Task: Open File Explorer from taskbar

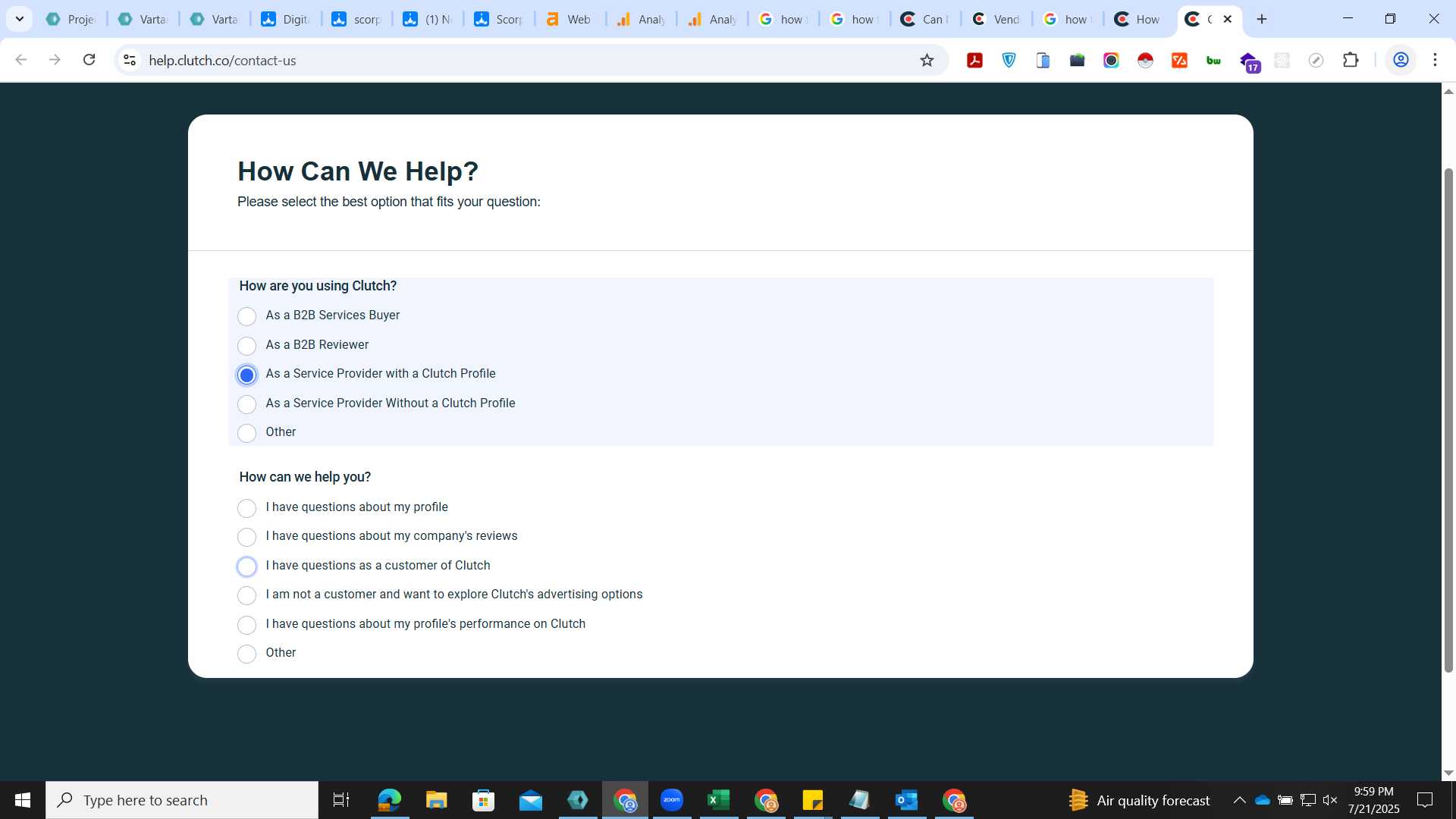Action: tap(436, 800)
